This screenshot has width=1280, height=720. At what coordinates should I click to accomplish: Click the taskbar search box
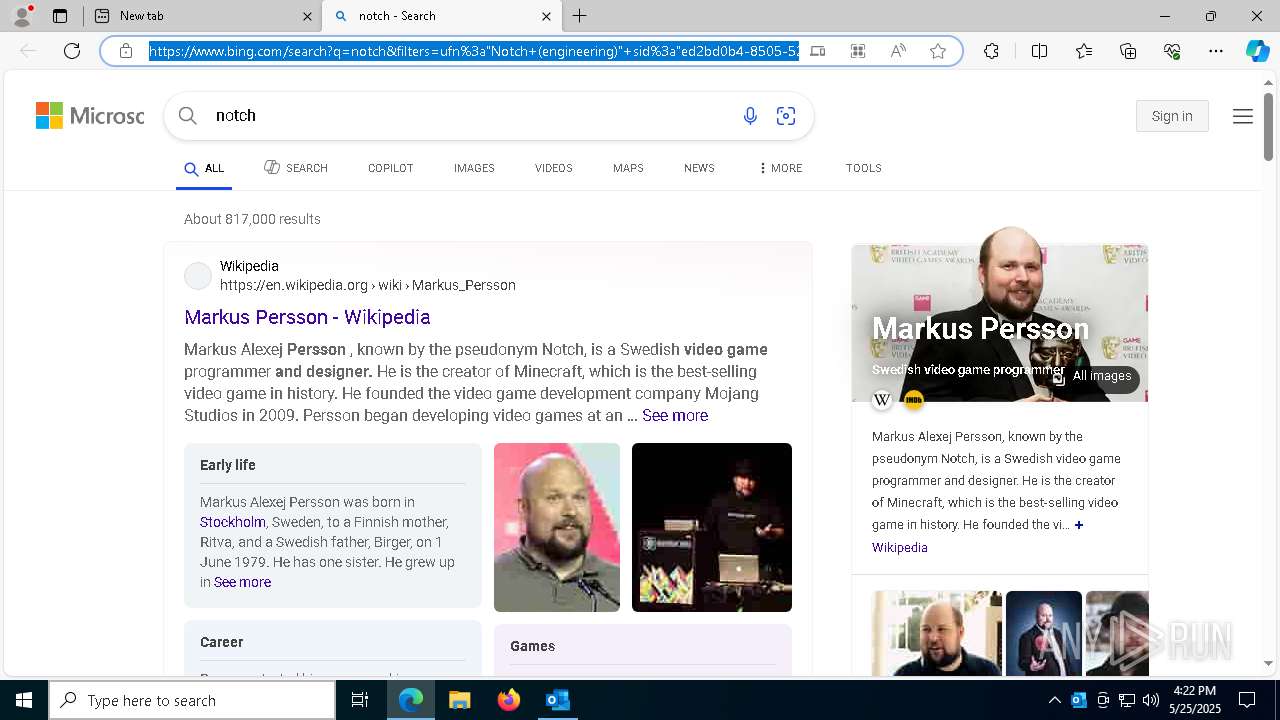click(x=192, y=700)
